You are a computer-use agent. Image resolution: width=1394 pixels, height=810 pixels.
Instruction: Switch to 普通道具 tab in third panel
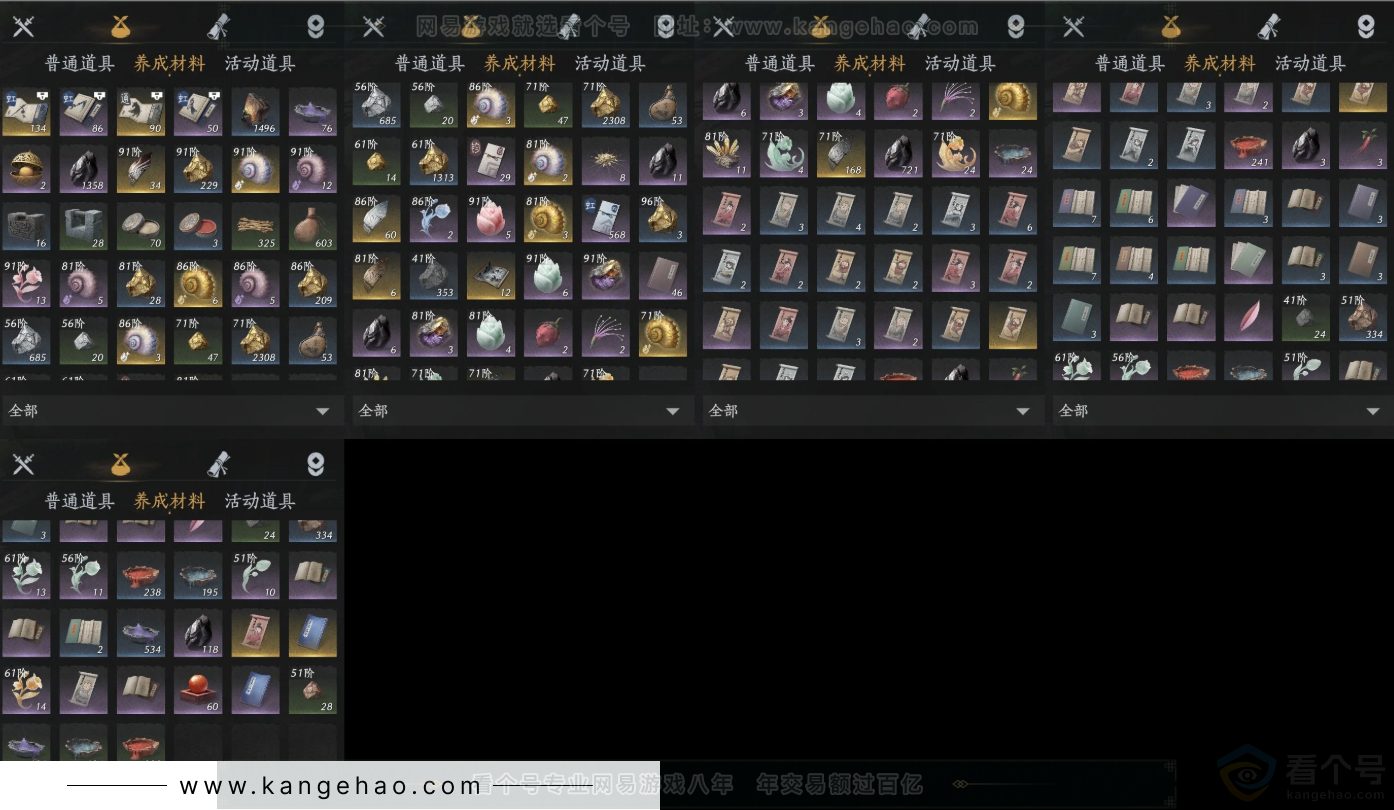coord(780,64)
